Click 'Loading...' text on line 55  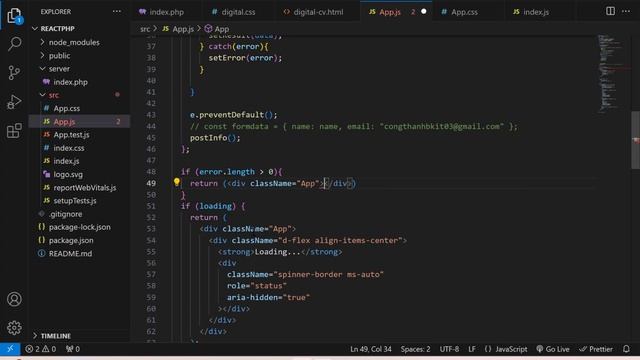278,251
